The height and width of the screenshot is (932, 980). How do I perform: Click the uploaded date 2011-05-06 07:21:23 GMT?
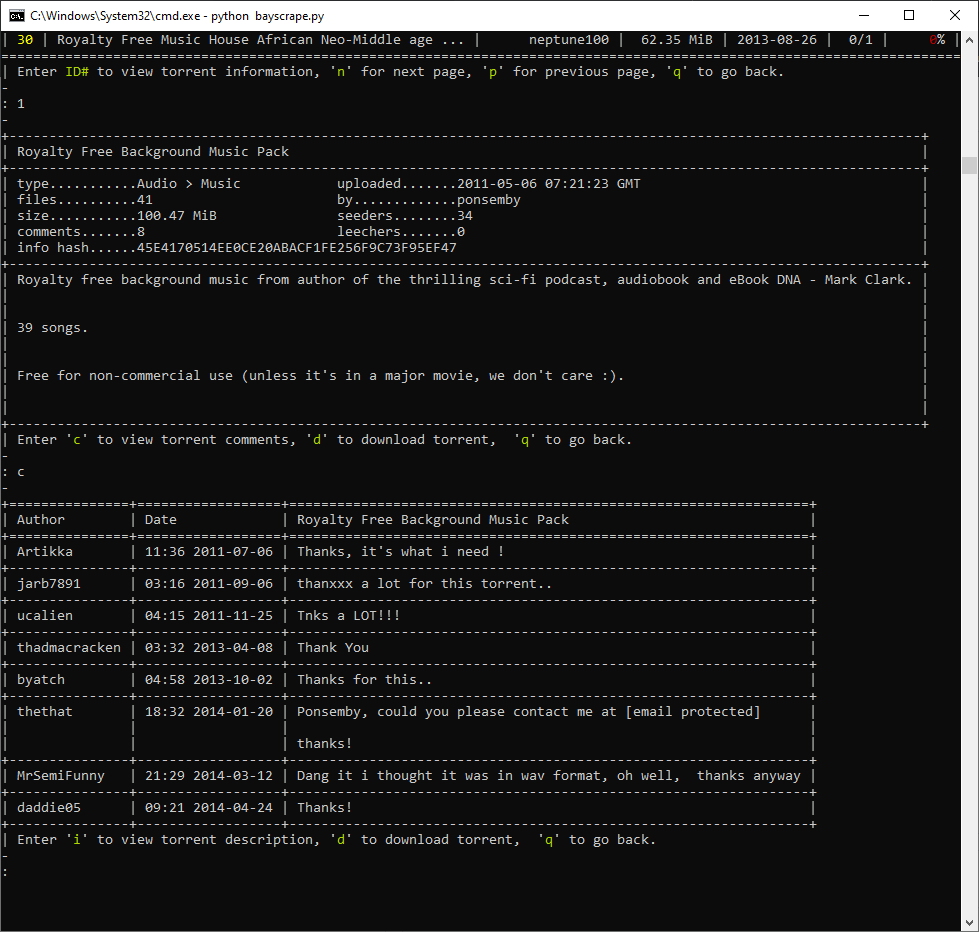549,184
